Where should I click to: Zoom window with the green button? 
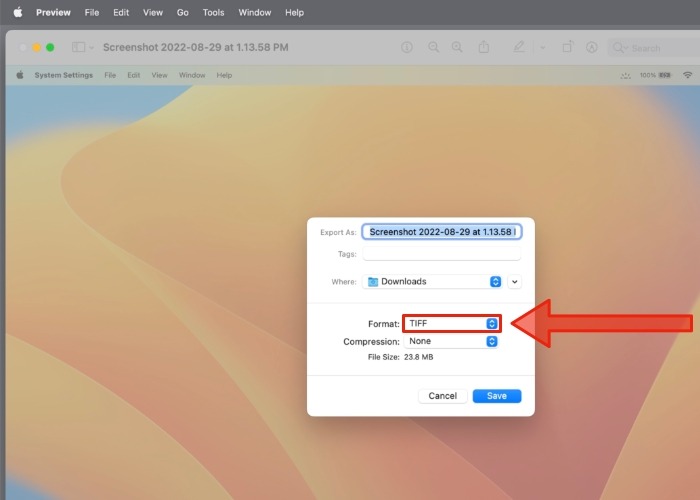[50, 47]
